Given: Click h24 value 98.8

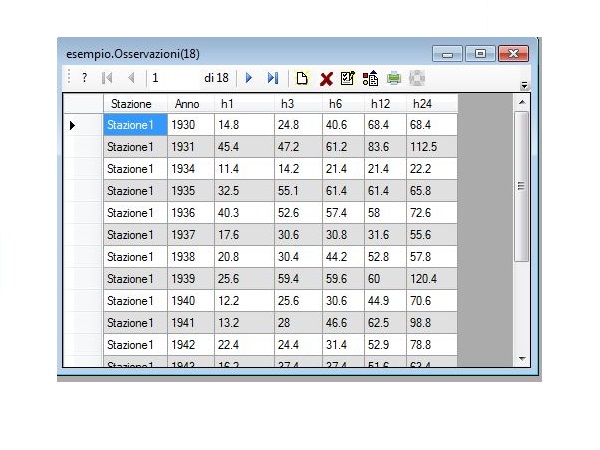Looking at the screenshot, I should 432,323.
